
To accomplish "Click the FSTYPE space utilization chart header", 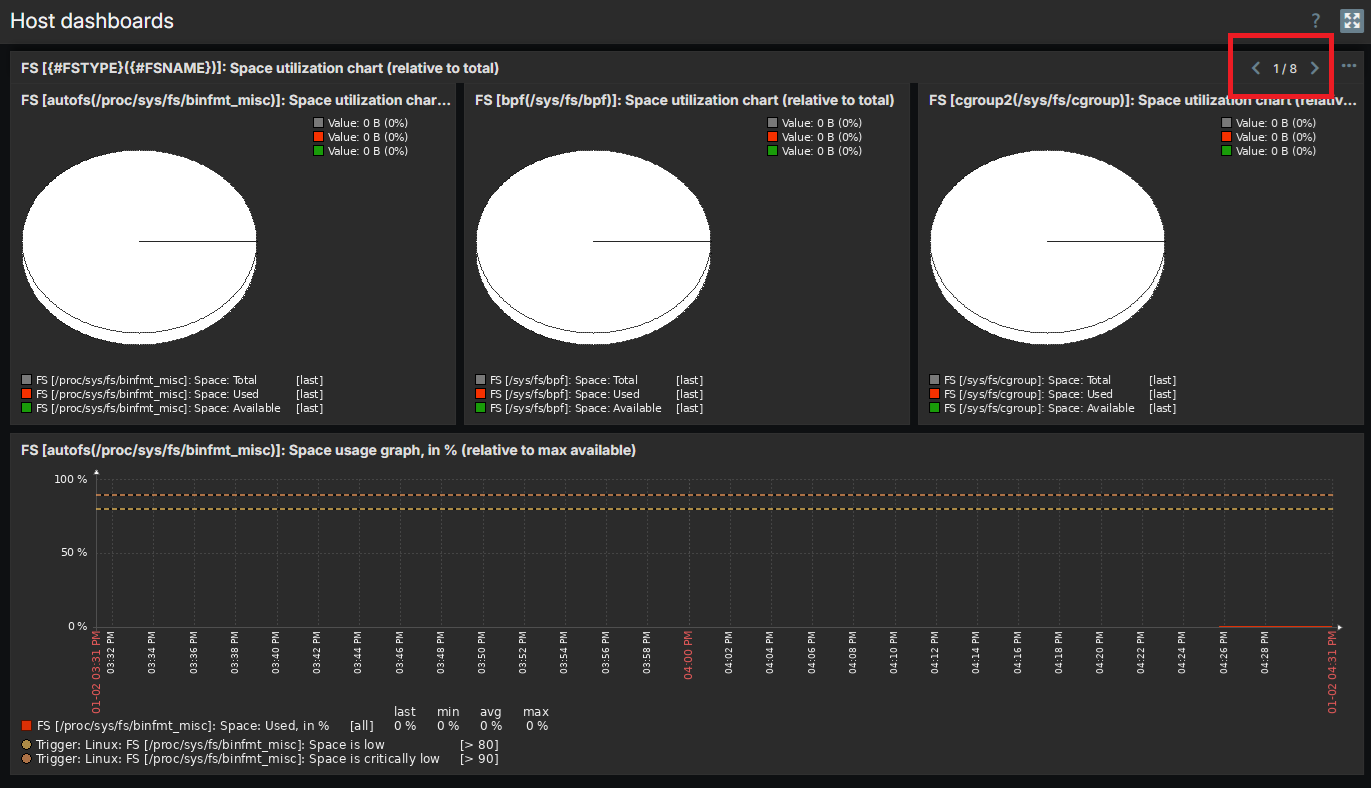I will (260, 68).
